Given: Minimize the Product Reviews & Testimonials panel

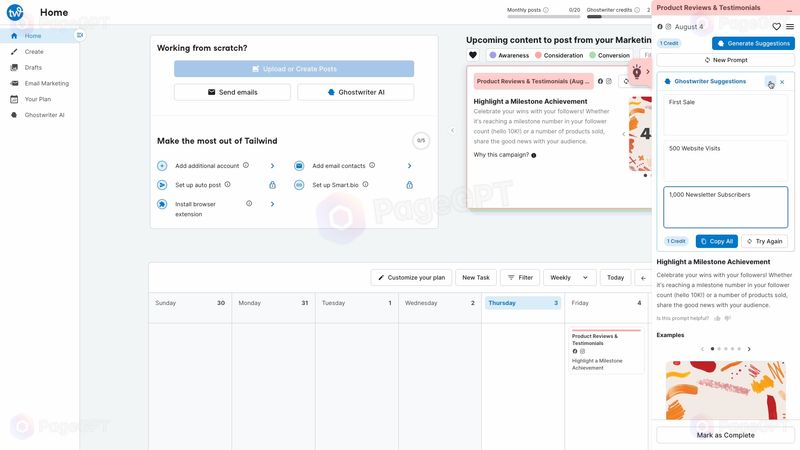Looking at the screenshot, I should pyautogui.click(x=789, y=8).
